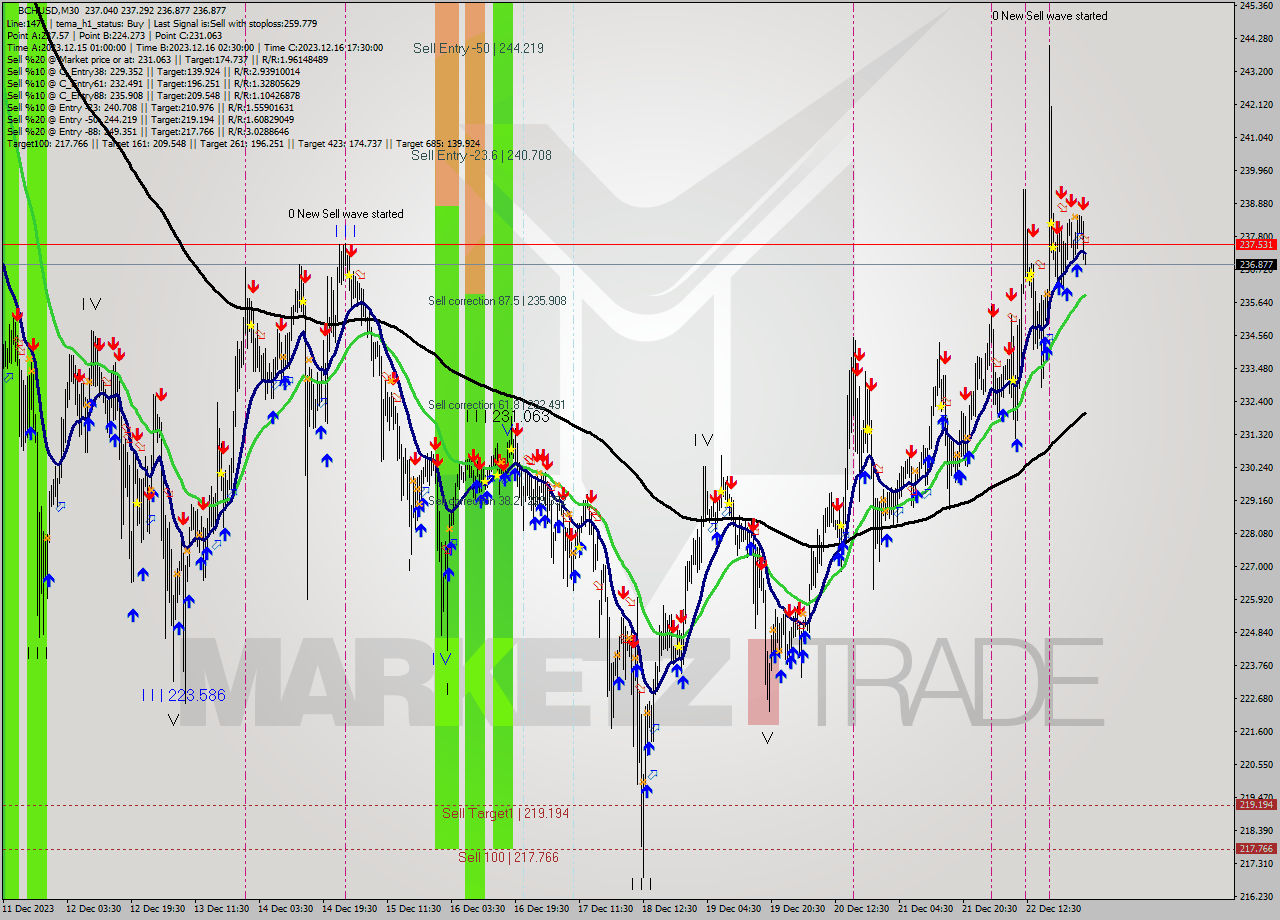This screenshot has width=1280, height=920.
Task: Click the '0 New Sell wave started' label above the 14 Dec peak
Action: click(346, 214)
